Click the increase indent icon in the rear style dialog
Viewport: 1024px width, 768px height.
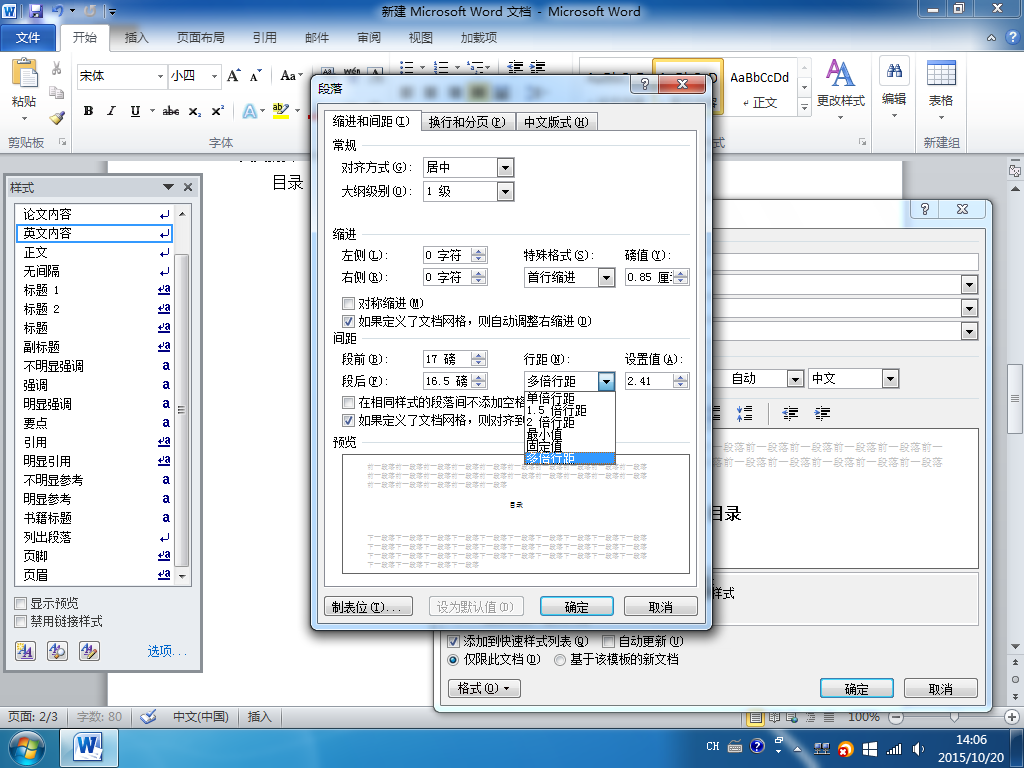pos(822,413)
